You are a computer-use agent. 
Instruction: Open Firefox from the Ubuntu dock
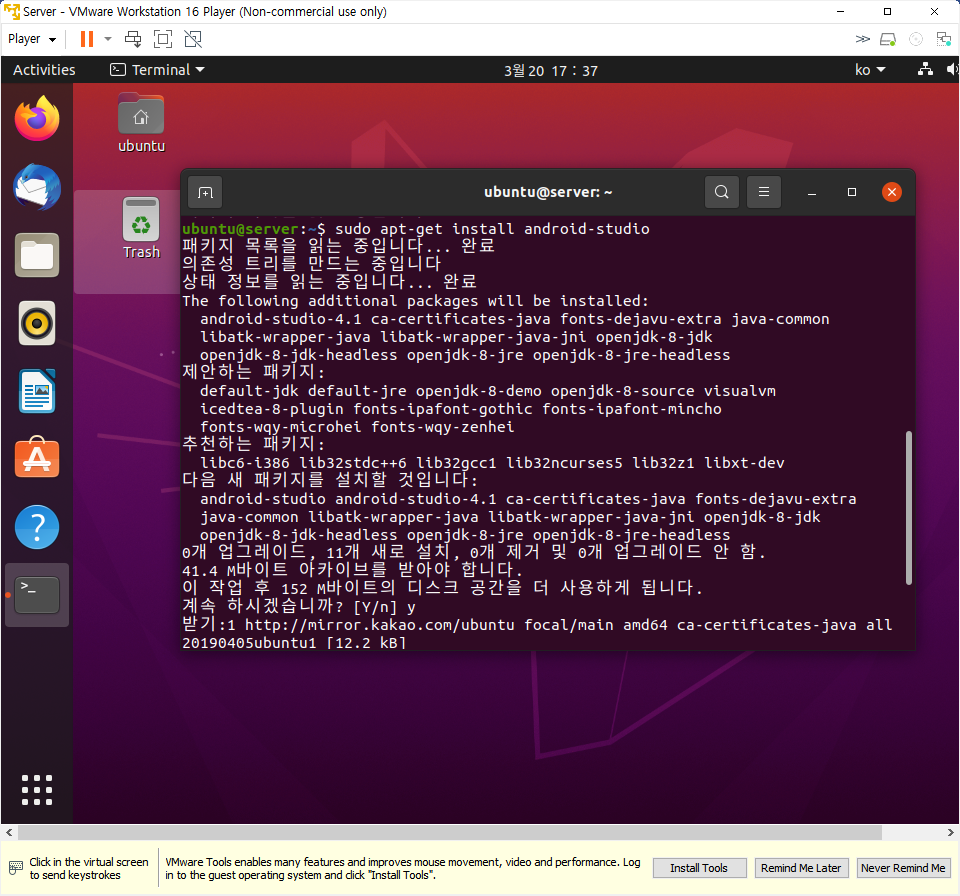(37, 119)
